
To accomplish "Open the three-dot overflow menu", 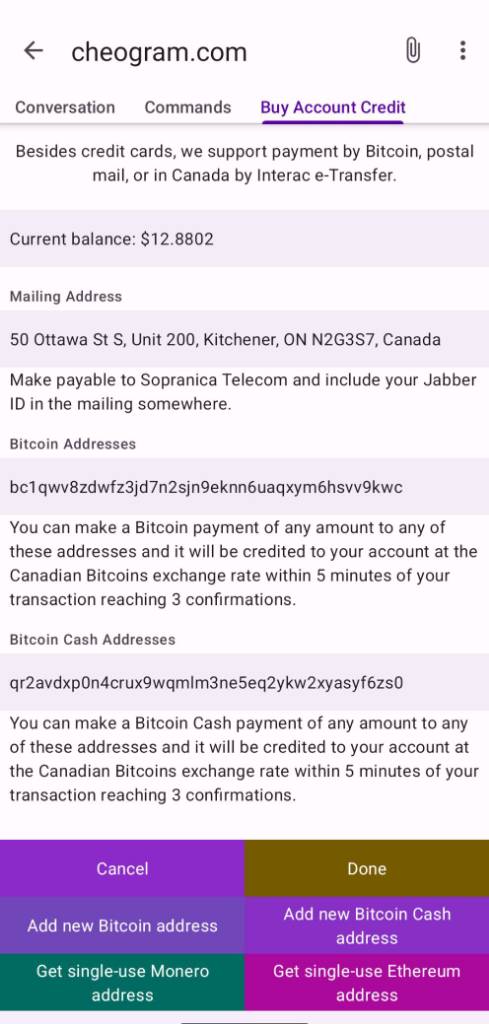I will [462, 50].
